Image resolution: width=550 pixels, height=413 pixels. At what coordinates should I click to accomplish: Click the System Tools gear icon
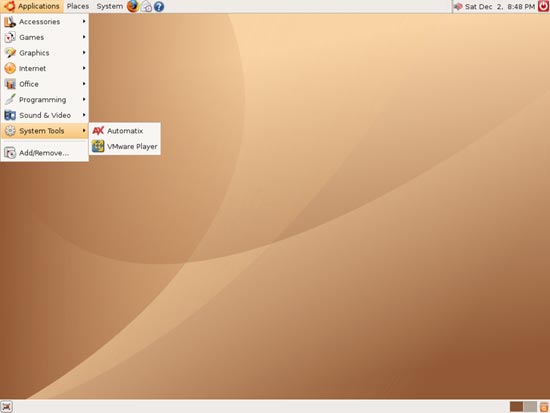pos(10,131)
